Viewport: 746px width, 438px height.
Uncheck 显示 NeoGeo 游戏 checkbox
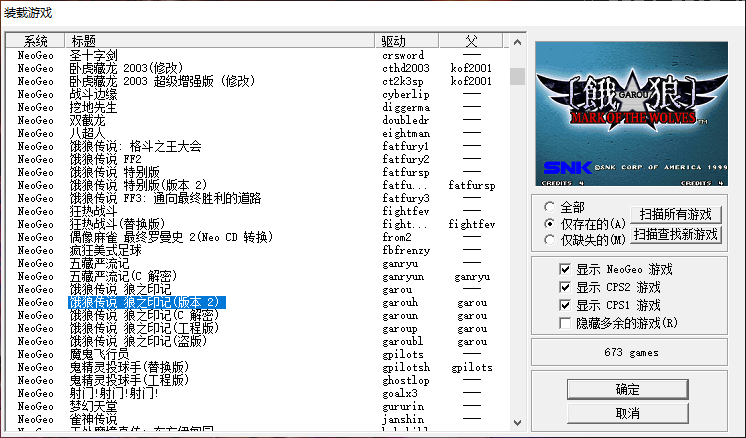[565, 269]
